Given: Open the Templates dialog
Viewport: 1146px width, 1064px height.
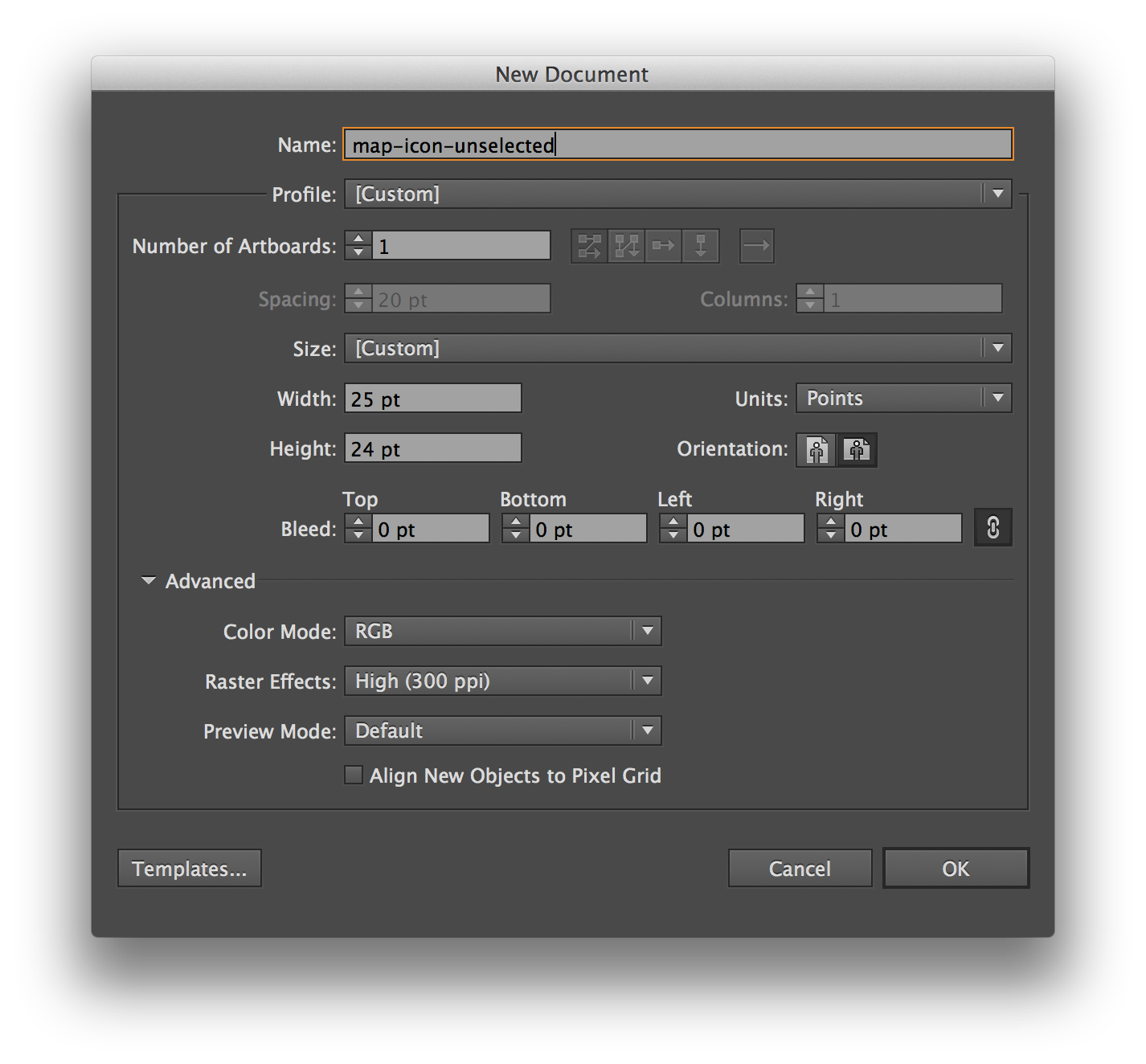Looking at the screenshot, I should click(x=189, y=869).
